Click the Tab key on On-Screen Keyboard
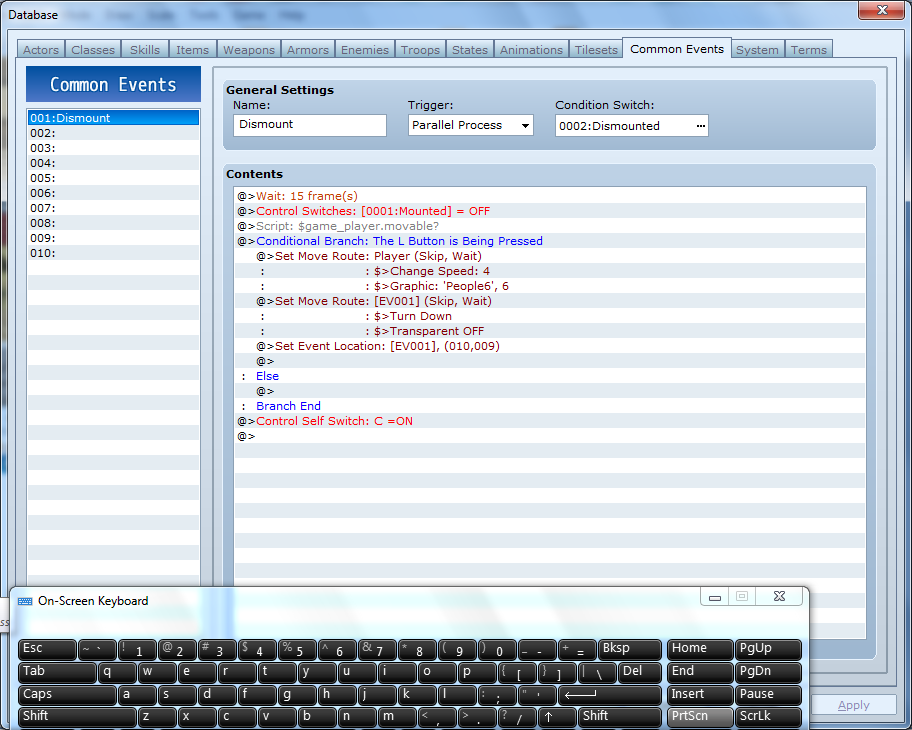The image size is (912, 730). [x=57, y=672]
